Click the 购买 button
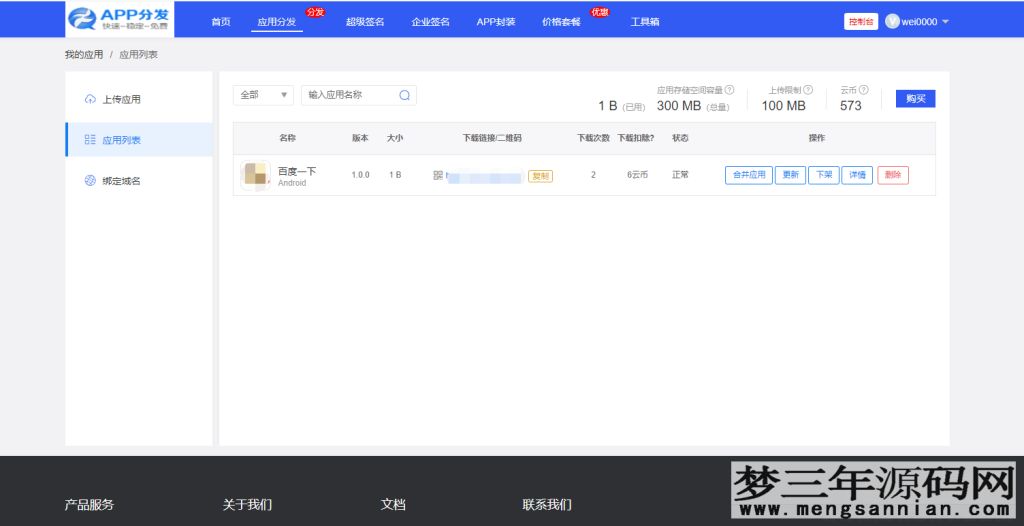This screenshot has width=1024, height=526. pyautogui.click(x=916, y=99)
